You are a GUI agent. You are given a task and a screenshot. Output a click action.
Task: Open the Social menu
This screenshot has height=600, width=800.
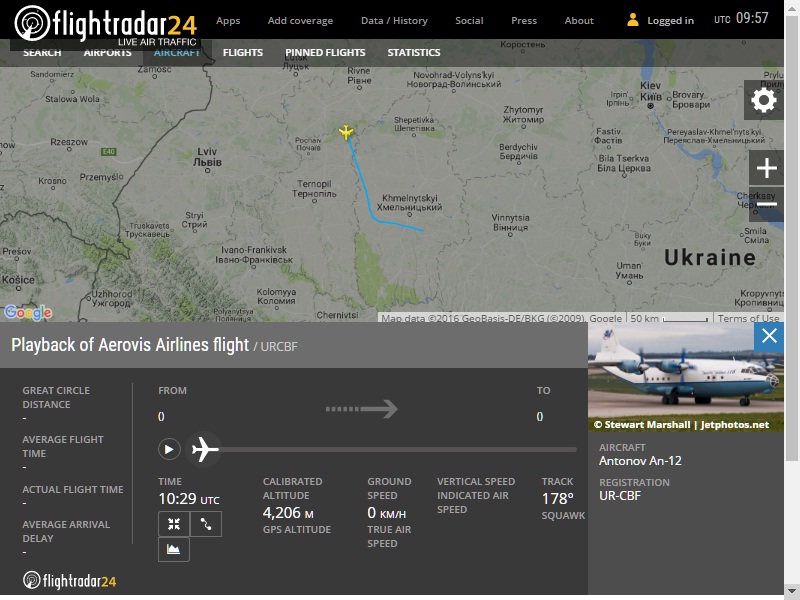click(469, 20)
